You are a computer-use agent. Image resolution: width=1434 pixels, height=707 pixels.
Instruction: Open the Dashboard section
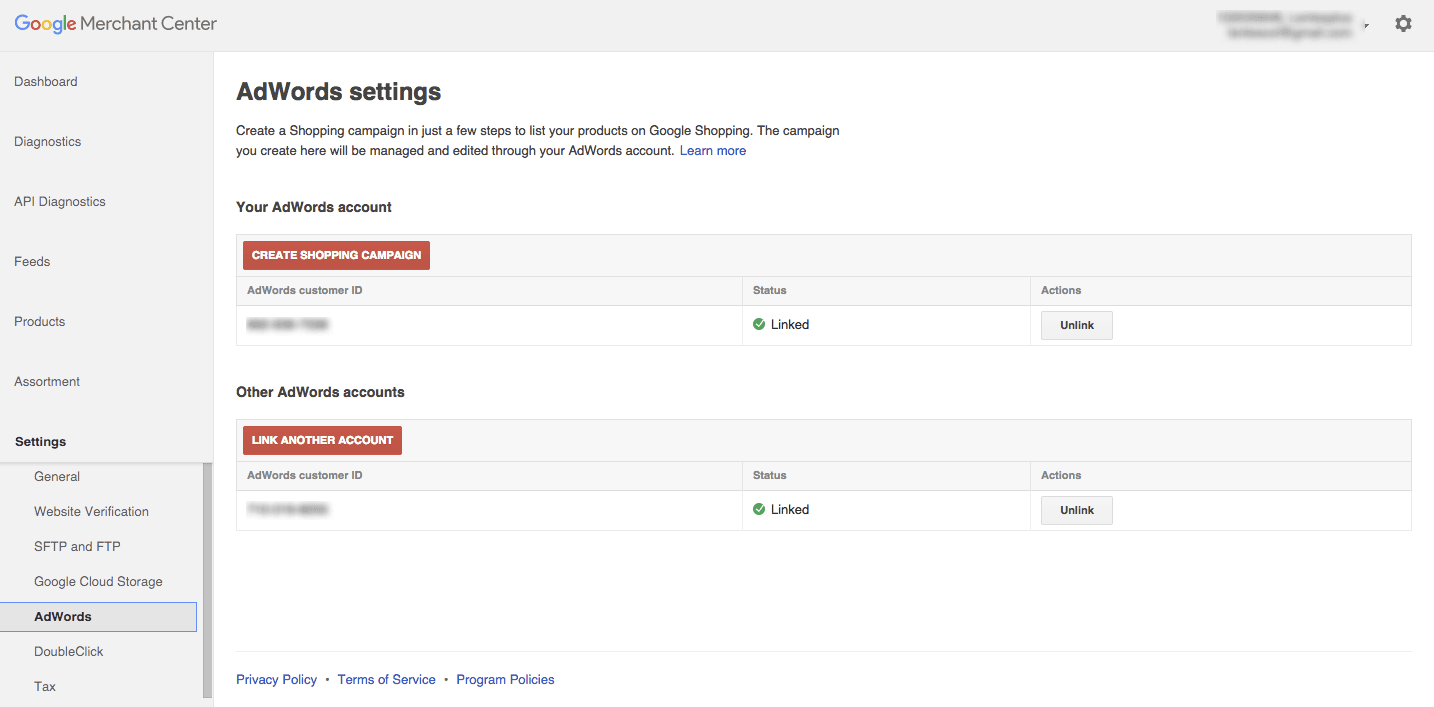(x=46, y=82)
